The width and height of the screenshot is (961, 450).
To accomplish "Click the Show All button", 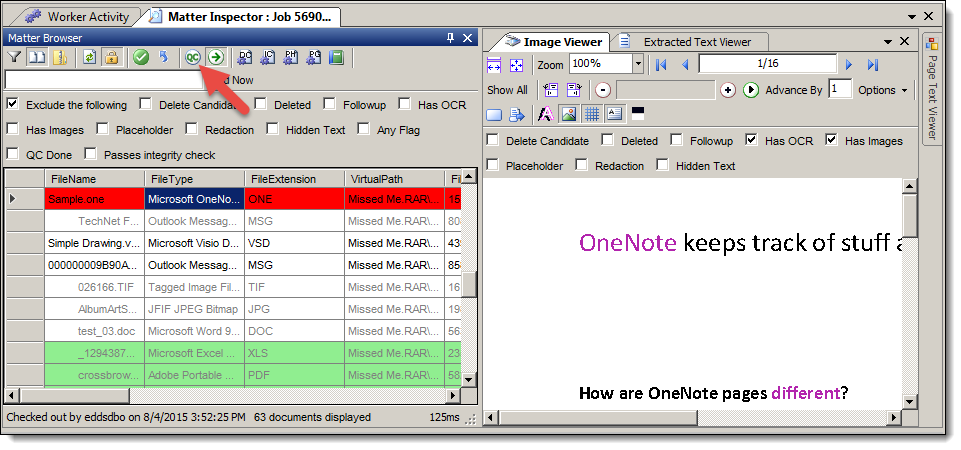I will [507, 90].
